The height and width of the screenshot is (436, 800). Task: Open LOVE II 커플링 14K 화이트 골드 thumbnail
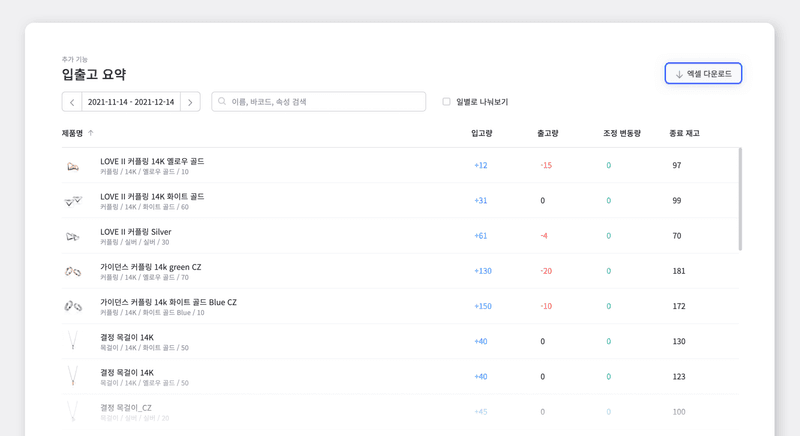(73, 201)
